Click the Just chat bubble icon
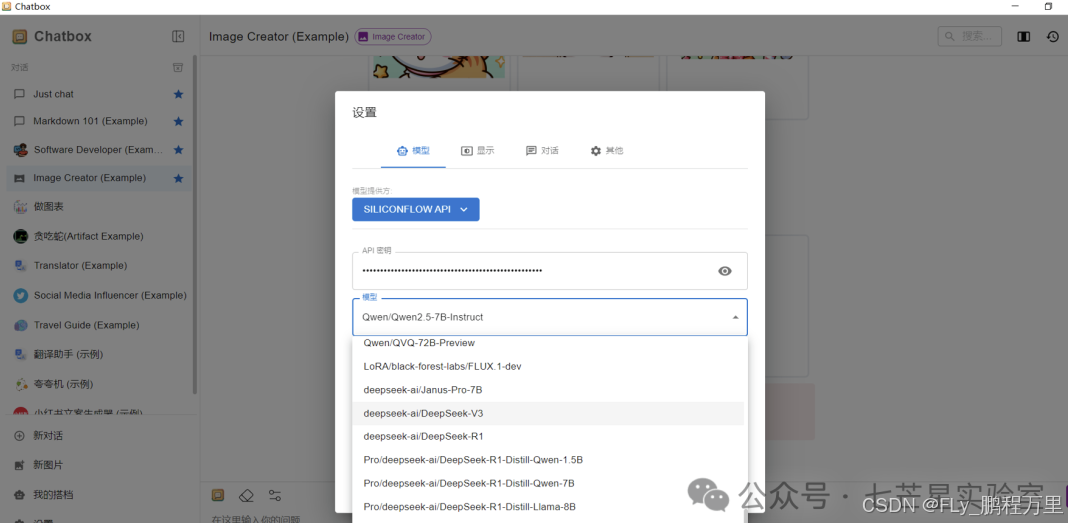 point(20,94)
